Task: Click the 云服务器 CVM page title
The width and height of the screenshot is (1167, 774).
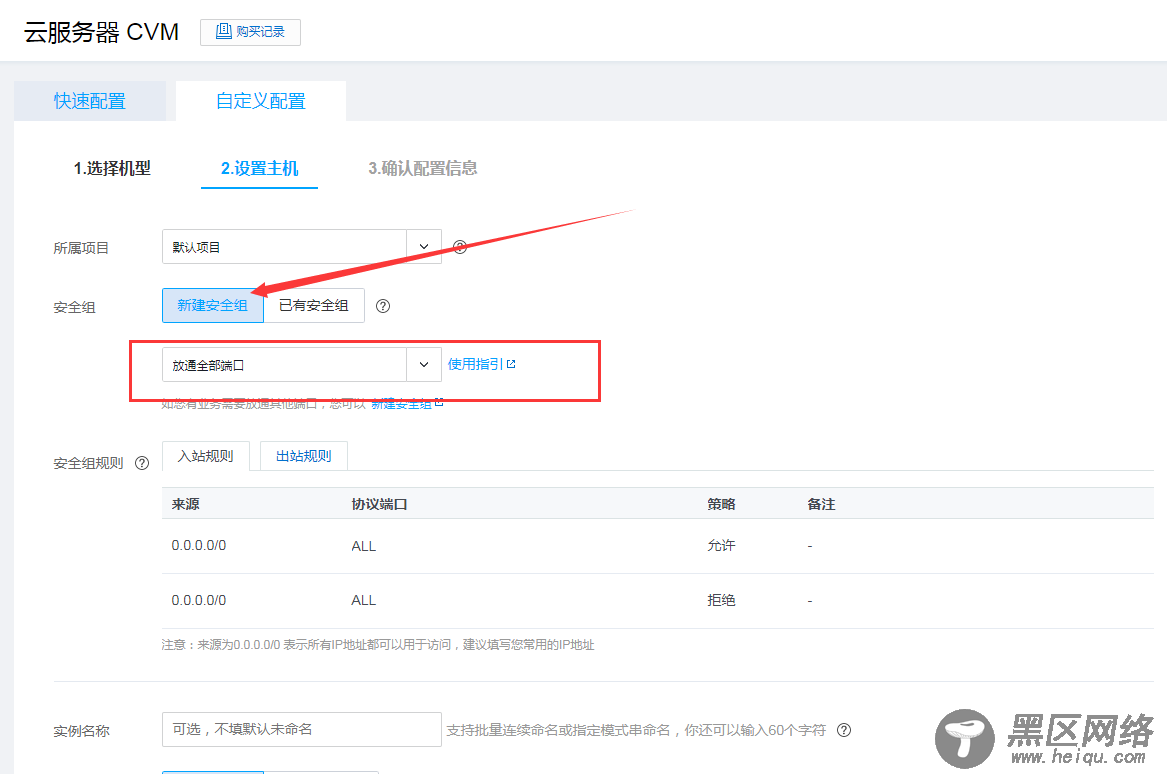Action: tap(101, 32)
